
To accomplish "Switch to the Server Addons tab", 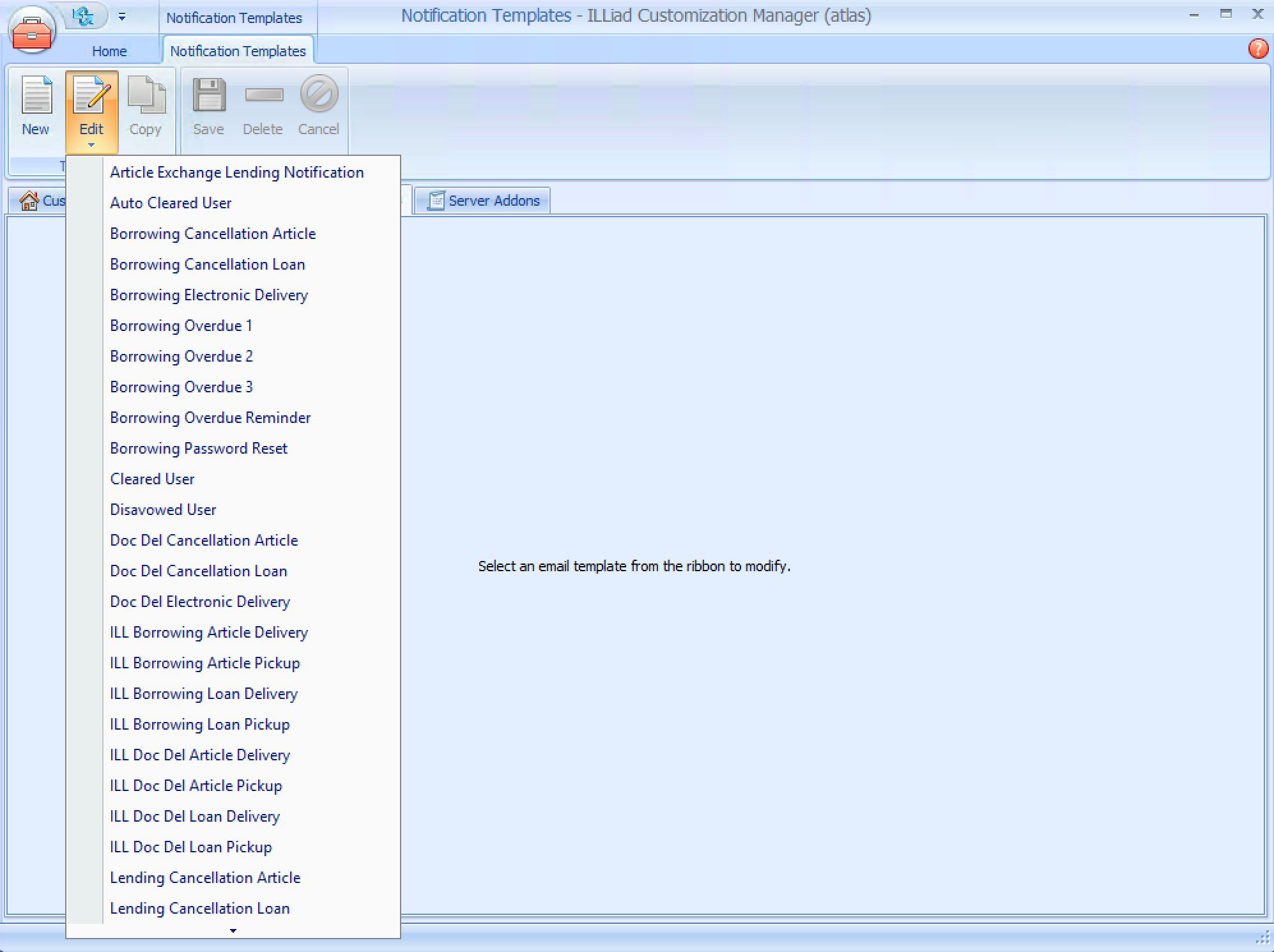I will 484,200.
